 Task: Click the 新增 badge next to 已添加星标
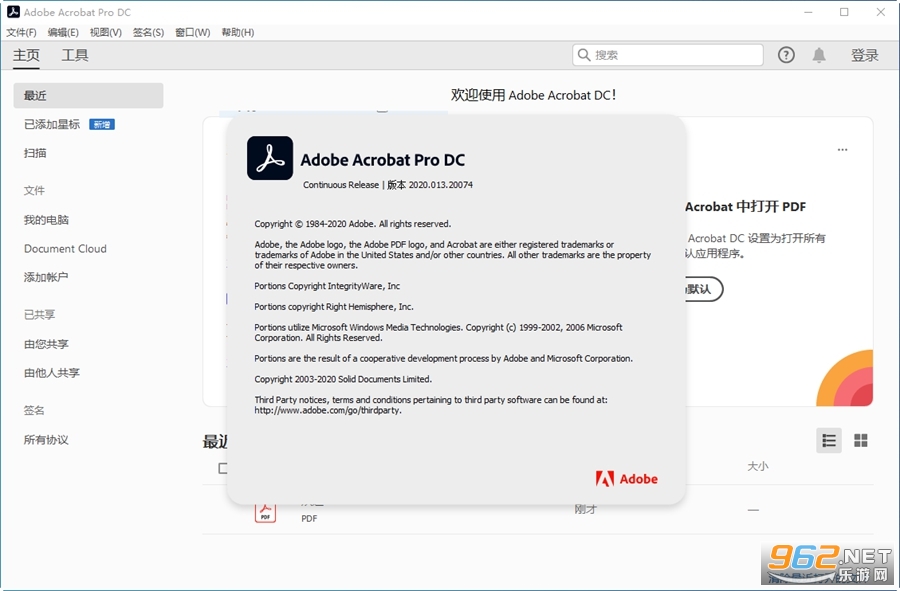coord(102,125)
